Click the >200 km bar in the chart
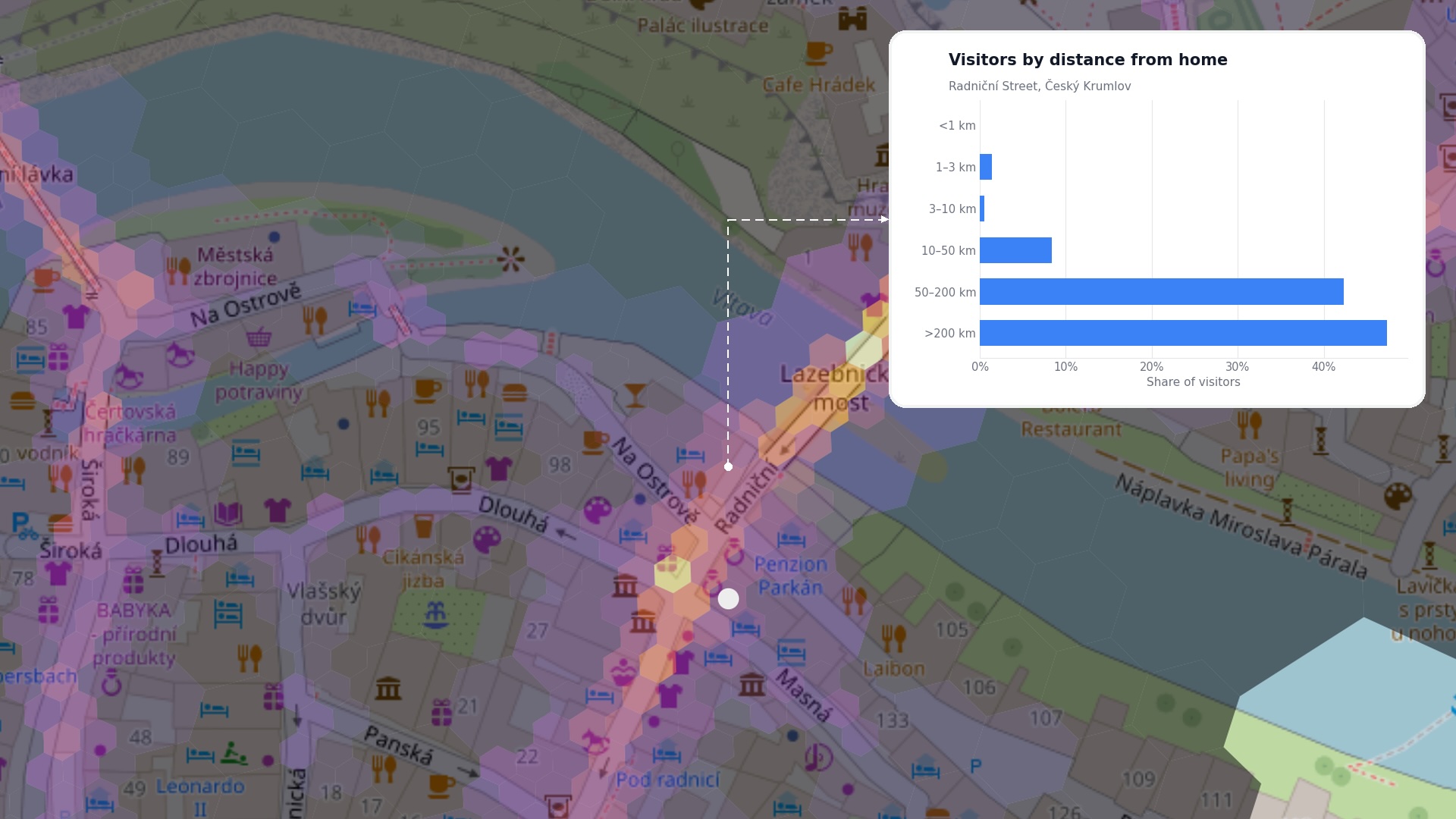 [x=1183, y=333]
